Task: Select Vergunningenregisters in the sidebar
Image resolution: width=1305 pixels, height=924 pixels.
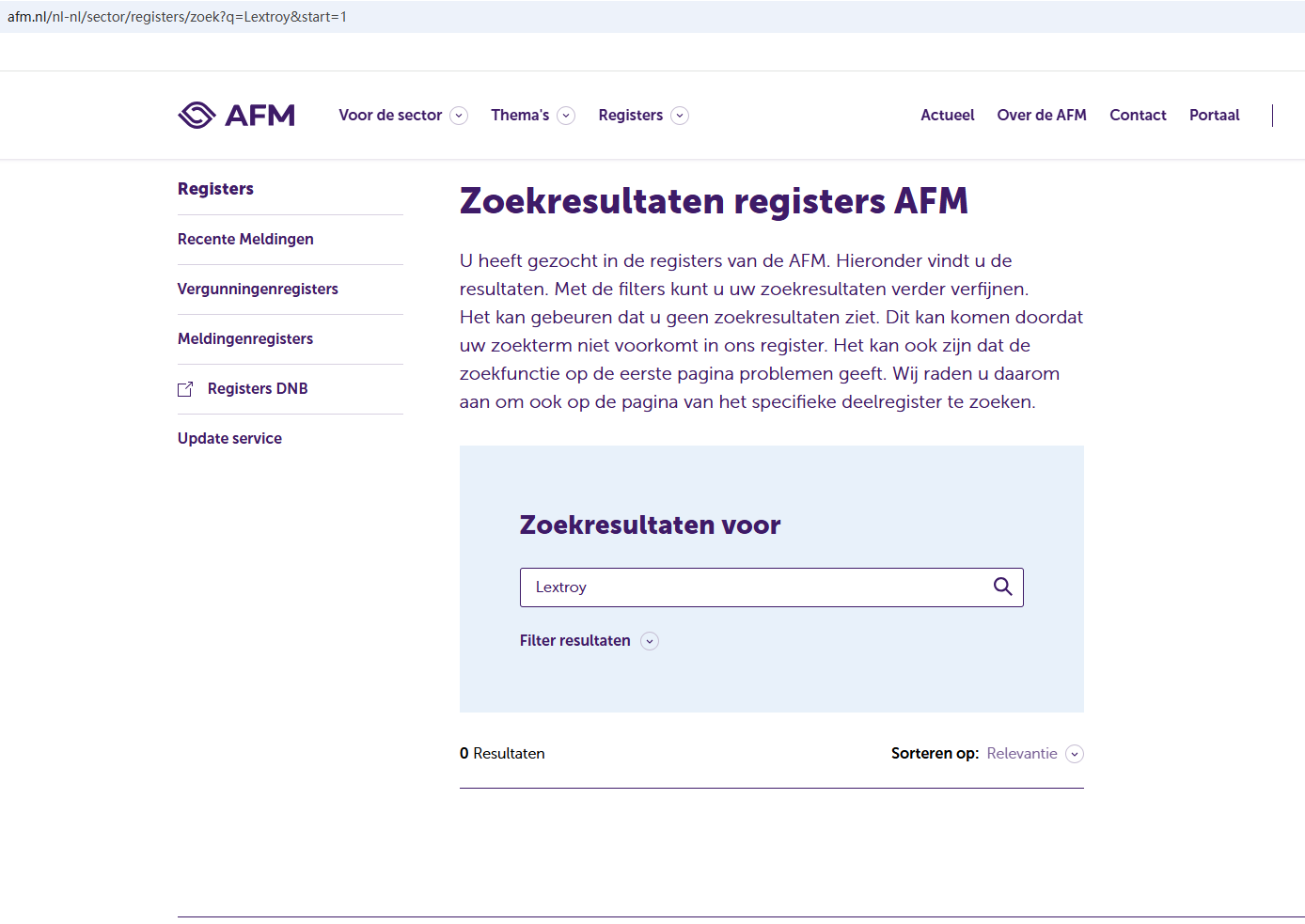Action: point(258,289)
